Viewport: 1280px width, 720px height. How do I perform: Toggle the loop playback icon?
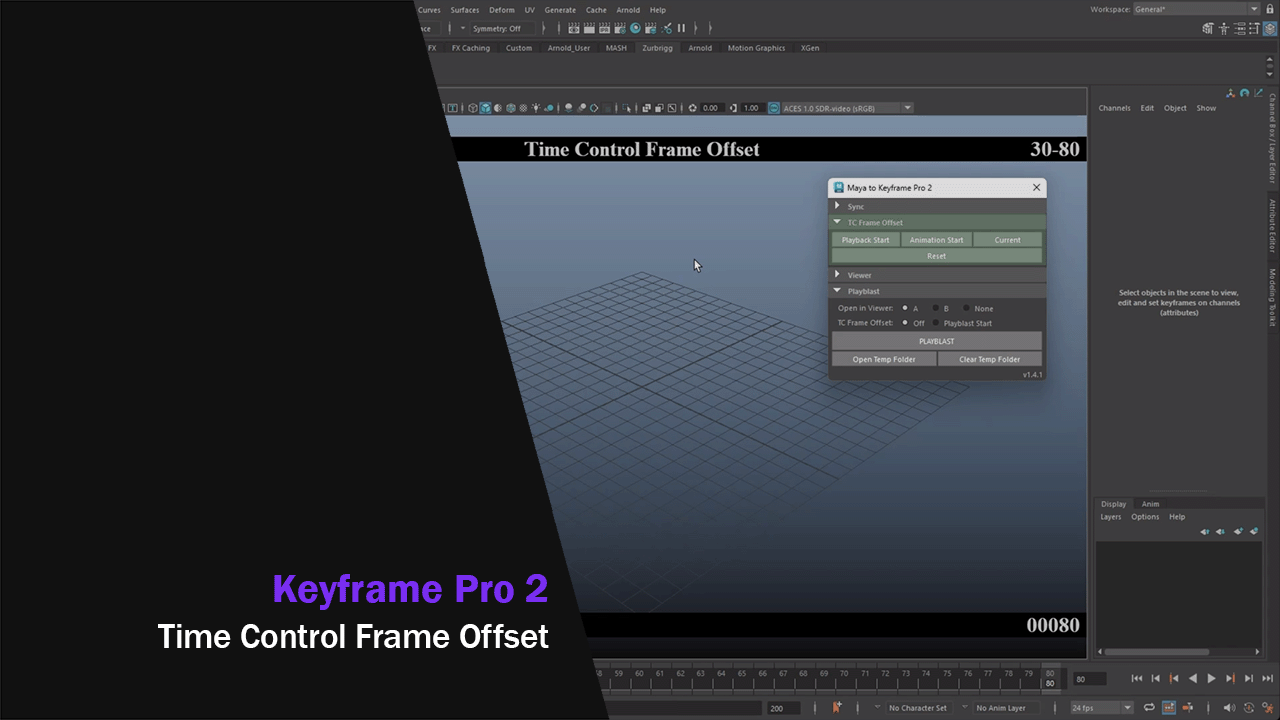1149,708
